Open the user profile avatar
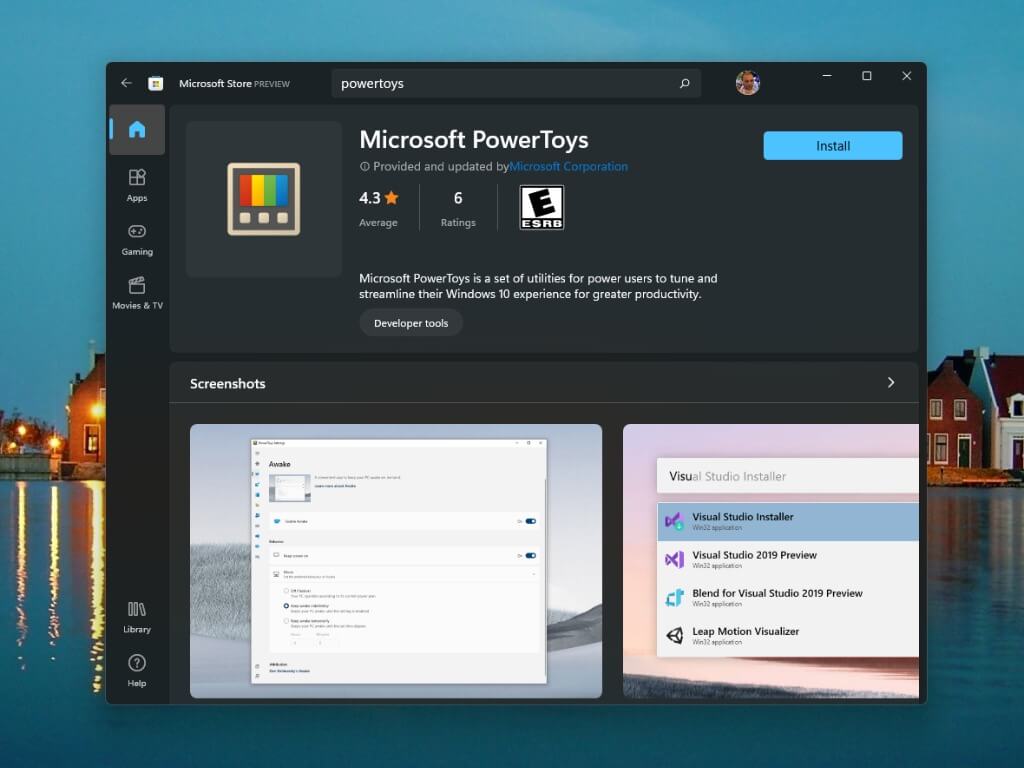Image resolution: width=1024 pixels, height=768 pixels. (747, 83)
